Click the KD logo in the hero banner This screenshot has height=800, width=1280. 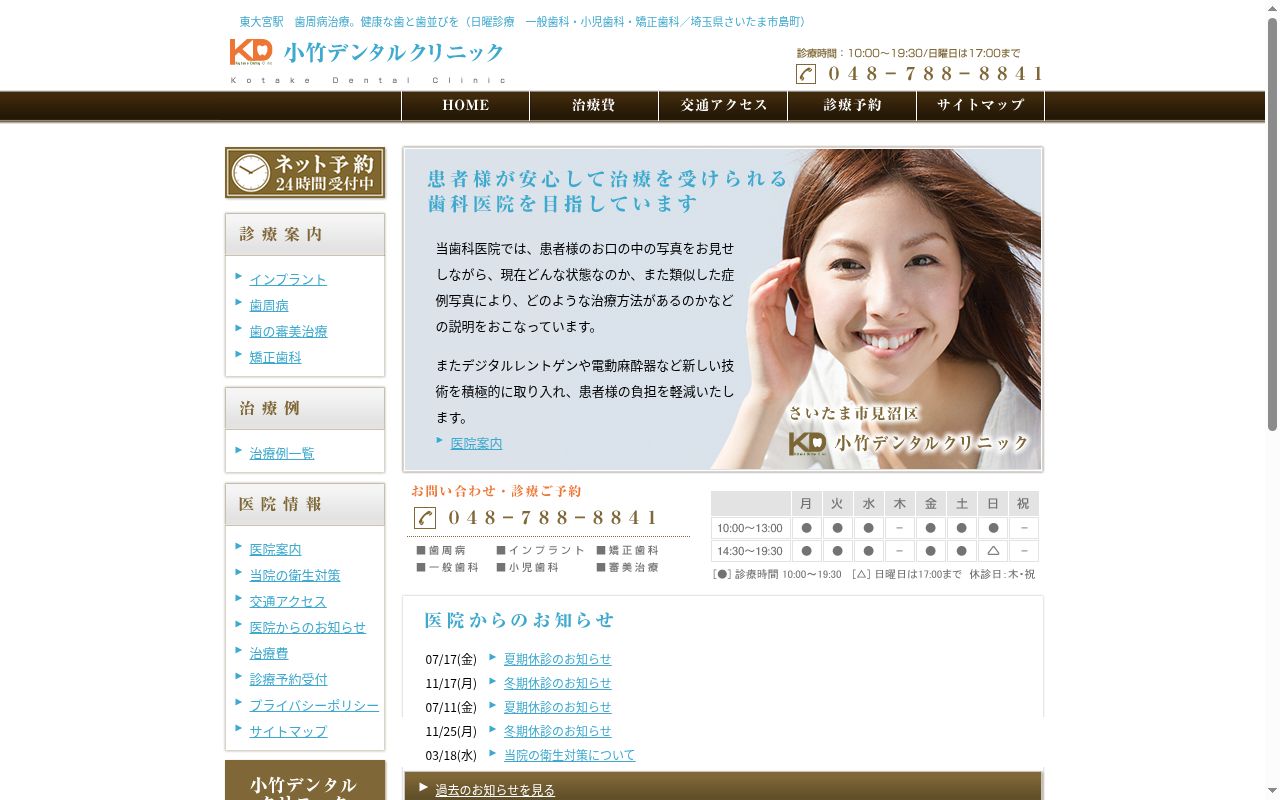pos(807,443)
